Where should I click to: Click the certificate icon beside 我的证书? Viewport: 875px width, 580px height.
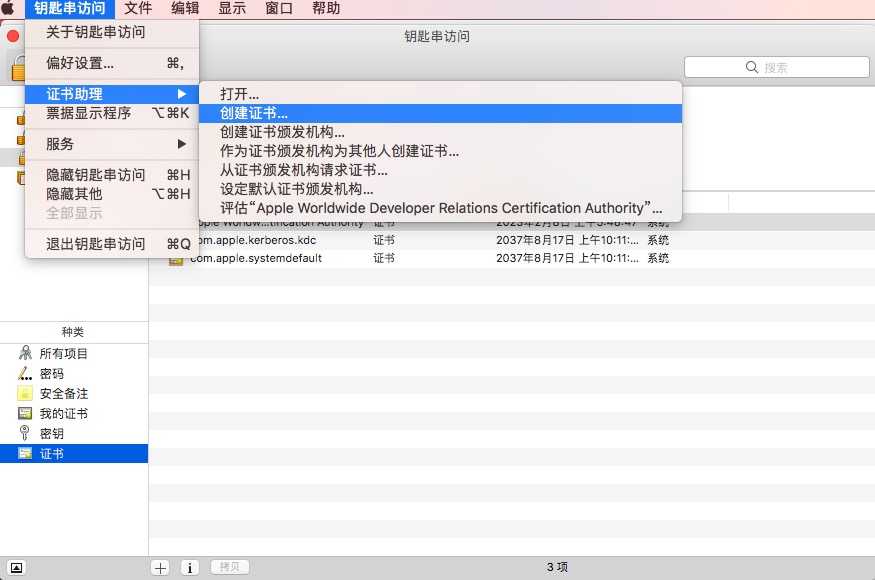[x=25, y=413]
